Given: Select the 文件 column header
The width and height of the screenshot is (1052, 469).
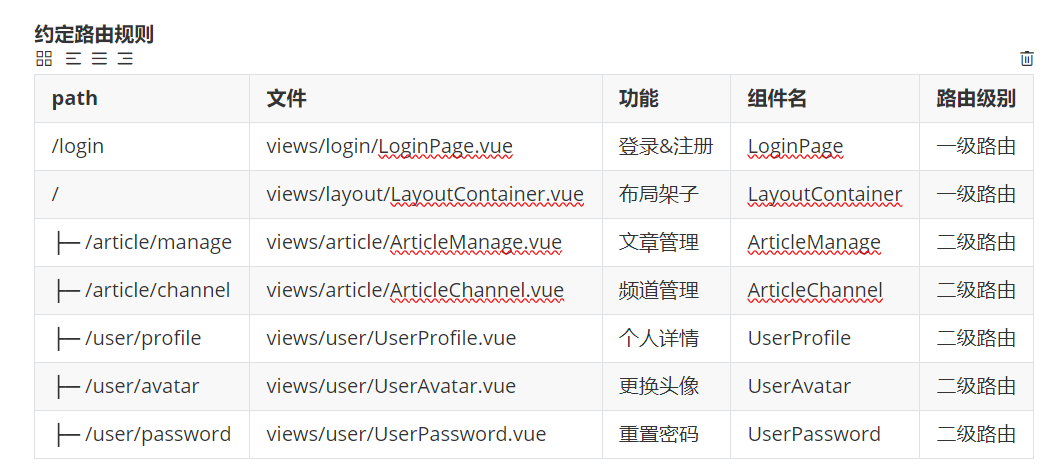Looking at the screenshot, I should (x=426, y=99).
